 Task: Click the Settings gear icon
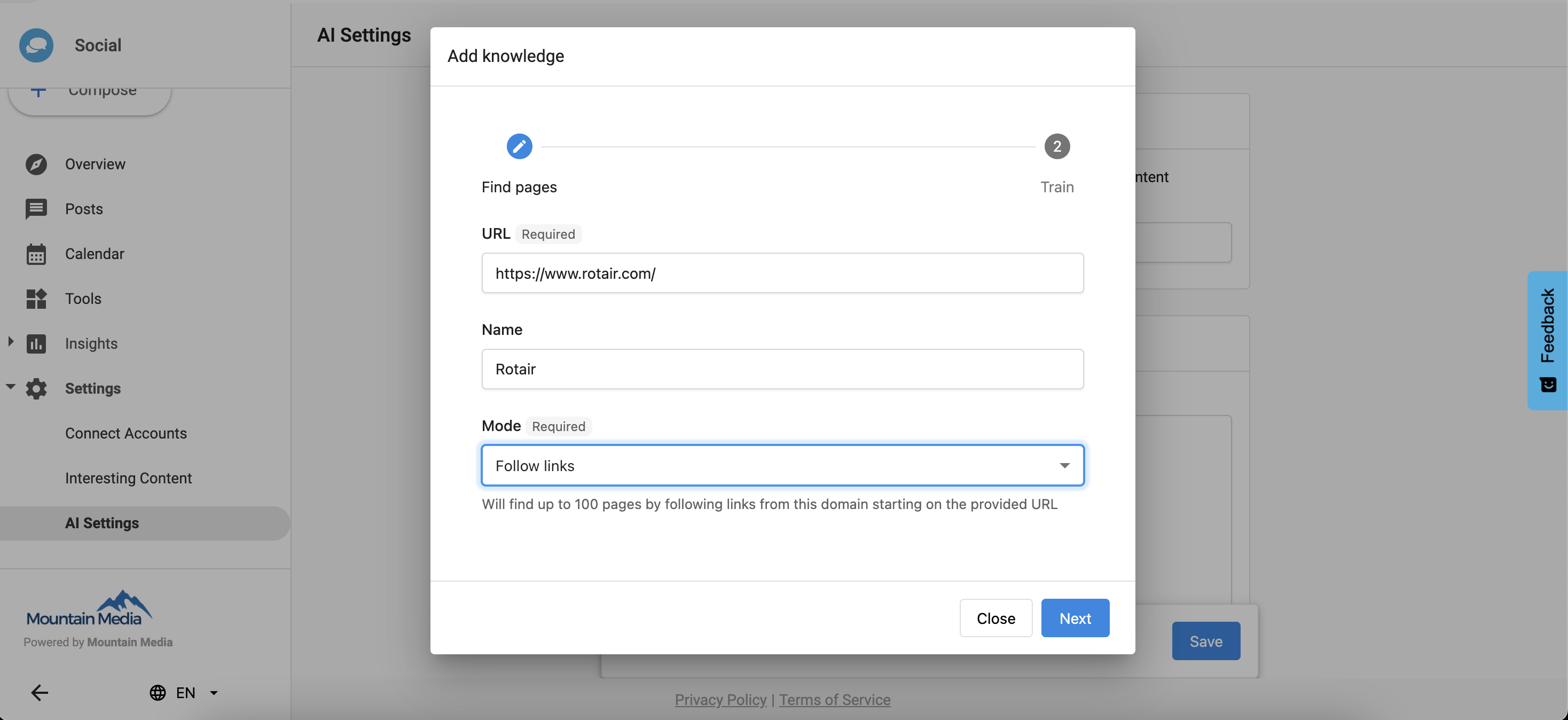click(x=36, y=388)
